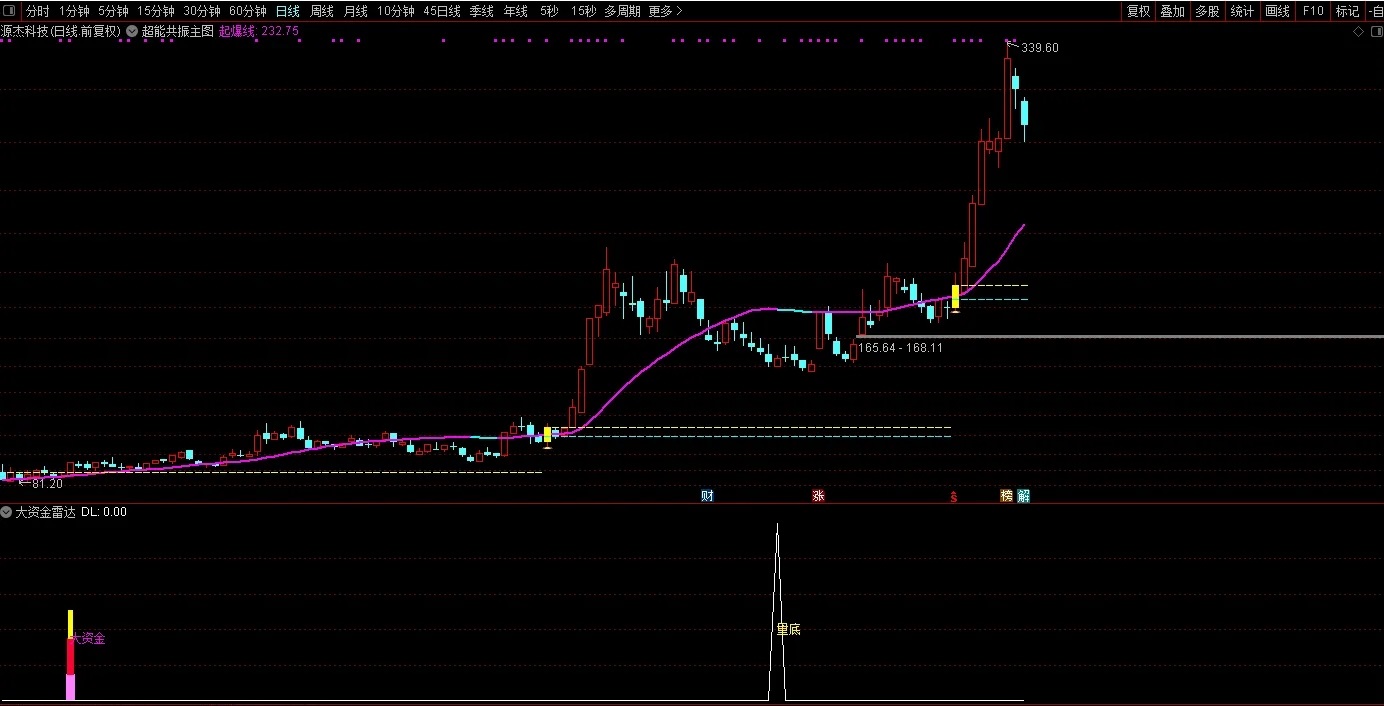Click the yellow signal candle near 起爆线 breakout
This screenshot has width=1384, height=706.
(955, 296)
